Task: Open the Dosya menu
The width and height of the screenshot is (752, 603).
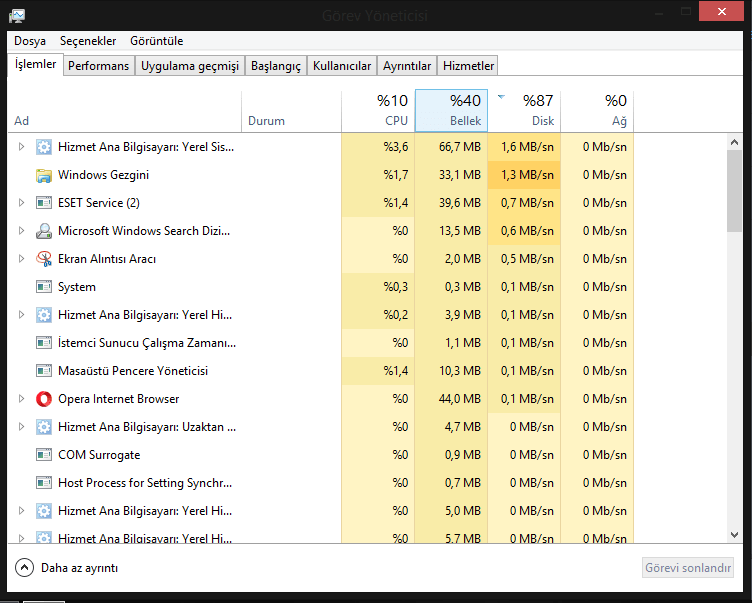Action: (30, 41)
